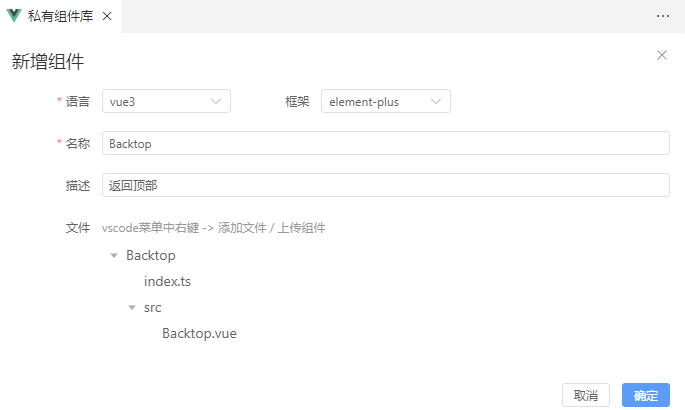The width and height of the screenshot is (685, 410).
Task: Collapse the src folder triangle
Action: [132, 308]
